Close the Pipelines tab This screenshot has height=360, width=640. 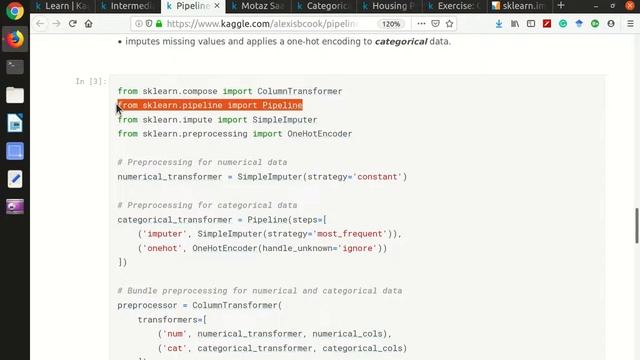[x=217, y=6]
